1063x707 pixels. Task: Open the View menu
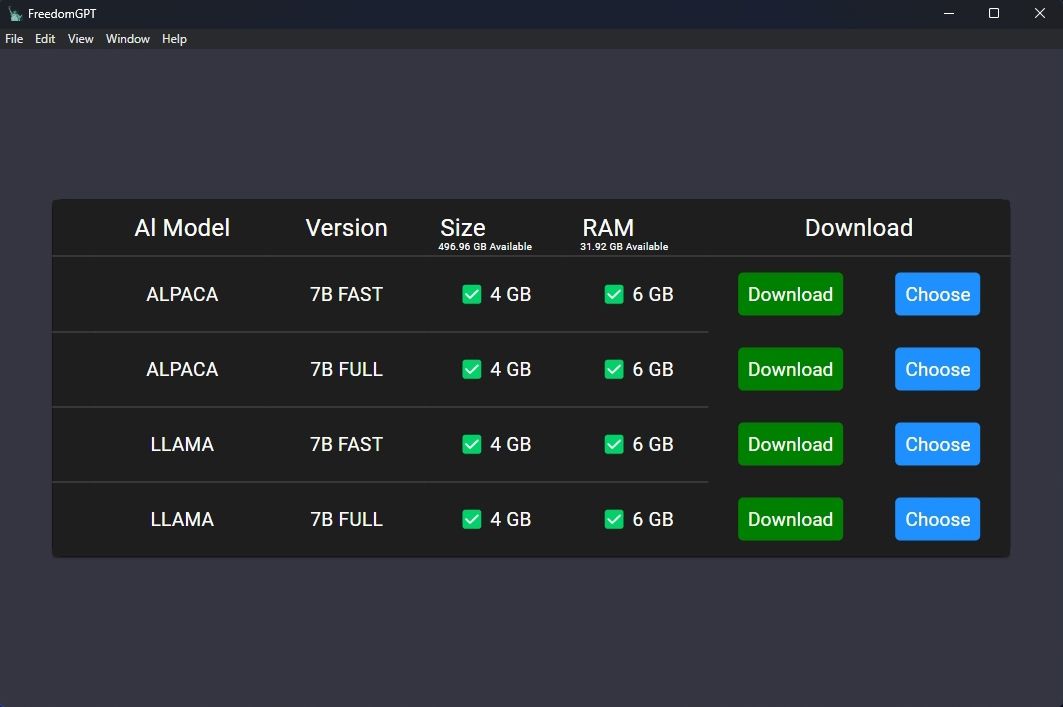(81, 39)
